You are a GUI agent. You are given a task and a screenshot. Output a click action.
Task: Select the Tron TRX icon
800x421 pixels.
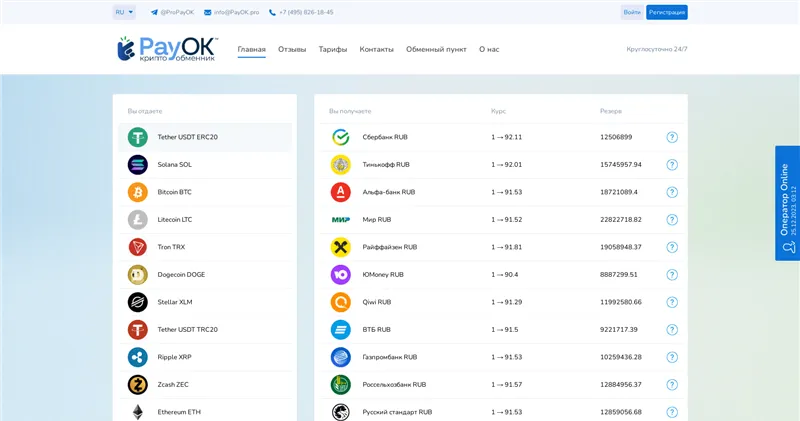coord(138,247)
